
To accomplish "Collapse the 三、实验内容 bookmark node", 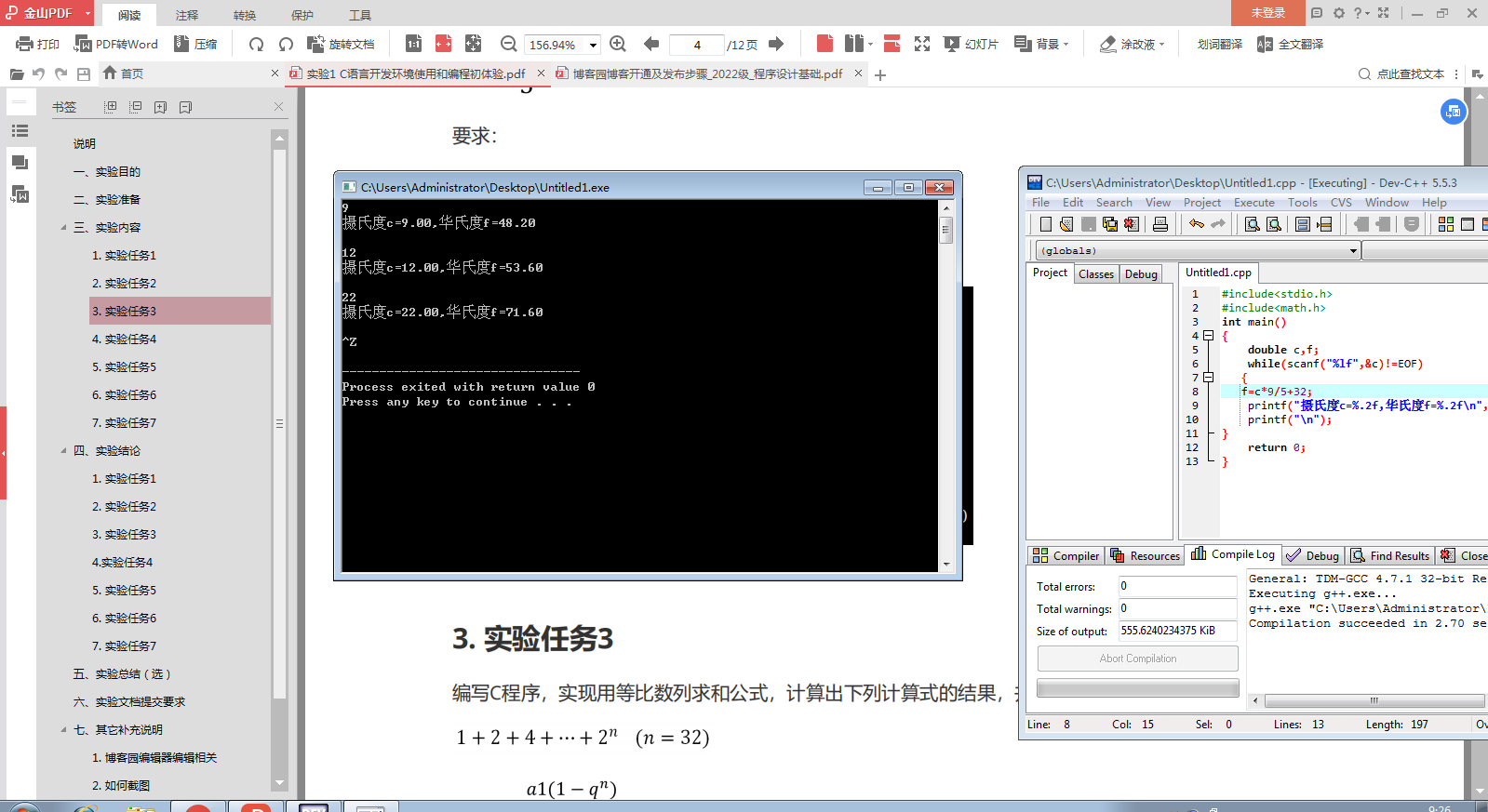I will [64, 227].
